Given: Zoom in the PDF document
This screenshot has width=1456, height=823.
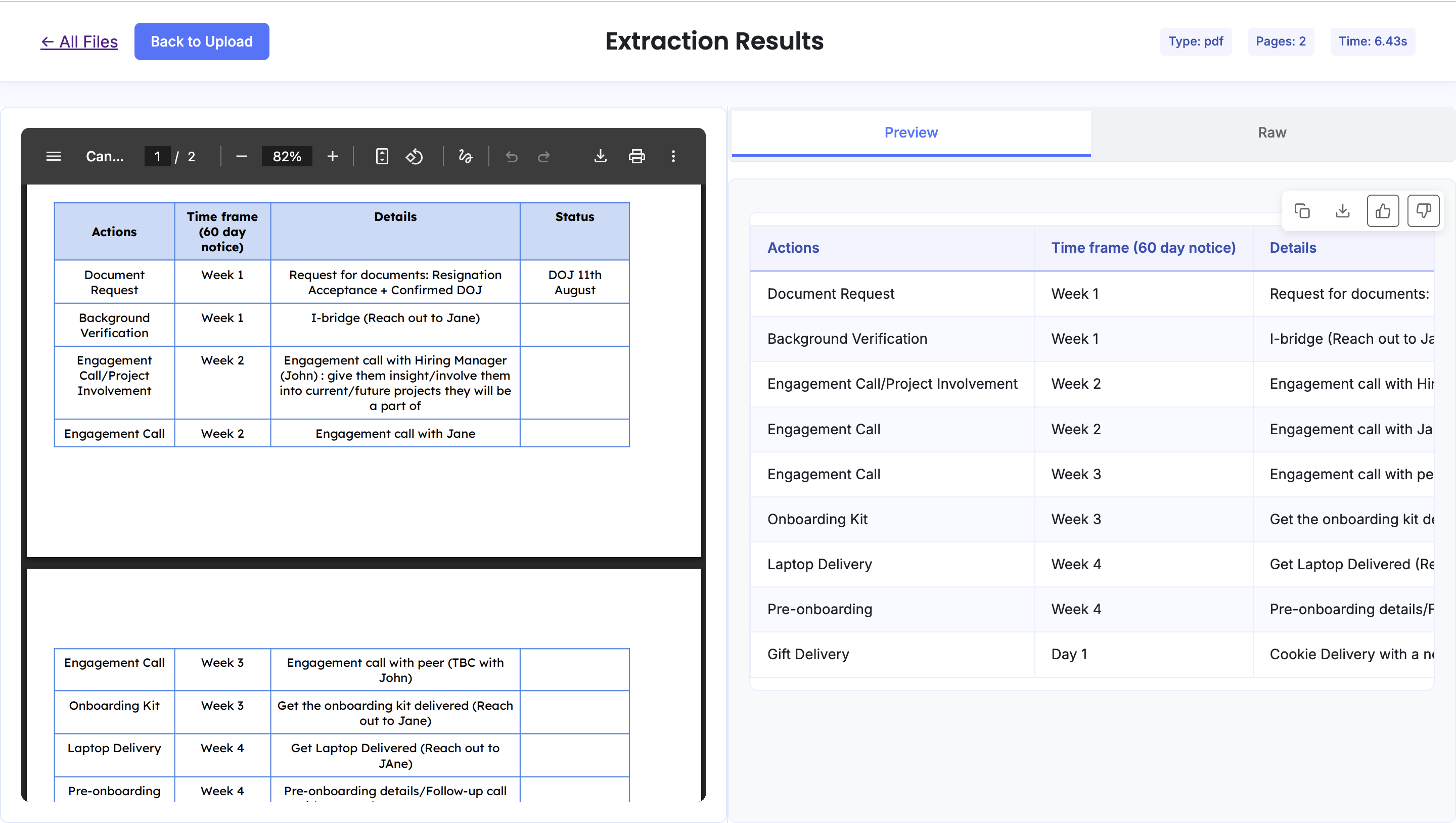Looking at the screenshot, I should tap(332, 156).
